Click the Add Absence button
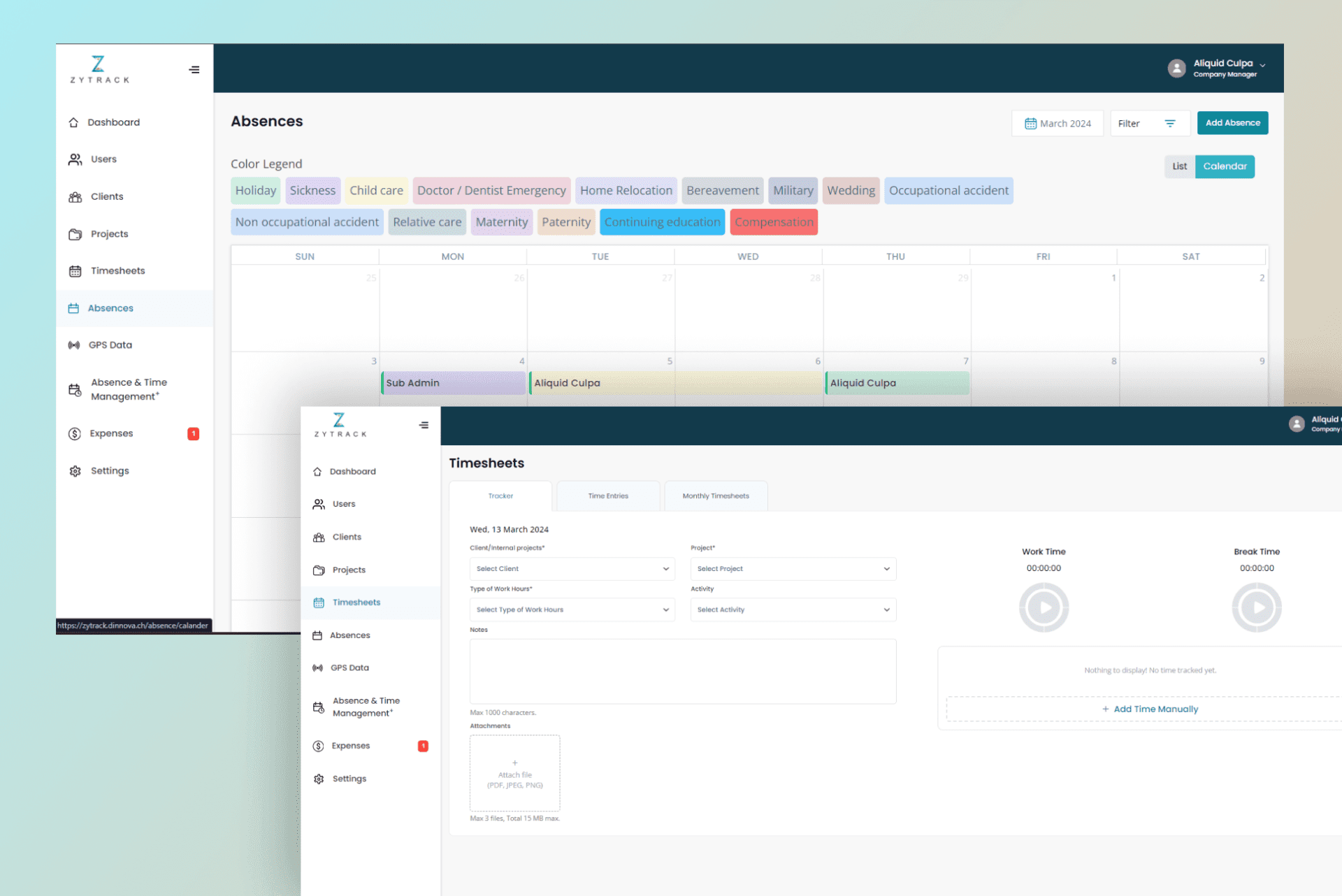 click(1232, 123)
